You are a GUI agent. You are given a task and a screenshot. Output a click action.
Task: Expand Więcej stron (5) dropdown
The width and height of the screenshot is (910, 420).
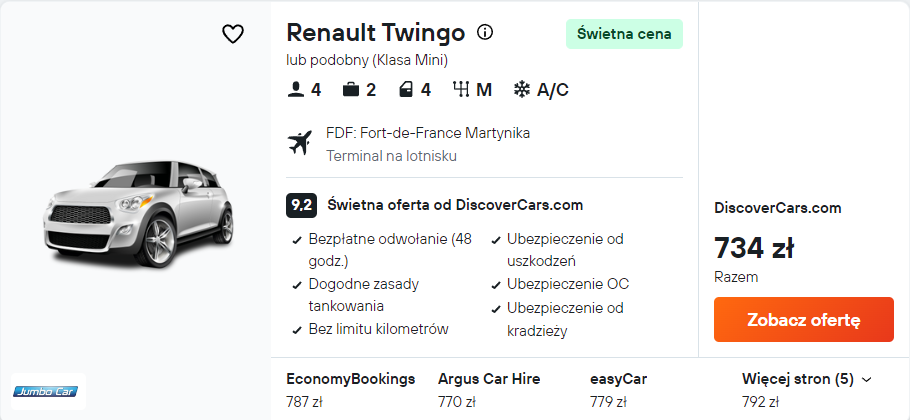click(x=807, y=380)
